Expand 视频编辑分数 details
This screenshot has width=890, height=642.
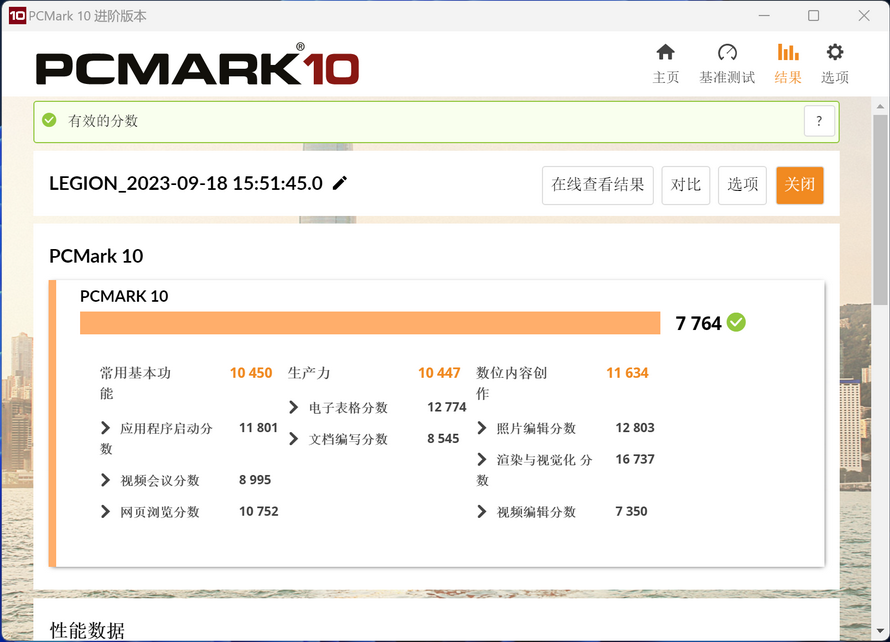482,511
